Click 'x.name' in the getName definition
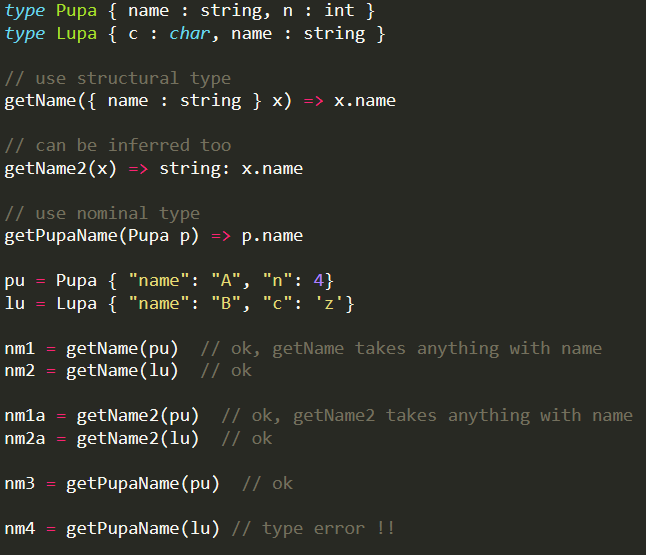Image resolution: width=646 pixels, height=555 pixels. point(365,101)
